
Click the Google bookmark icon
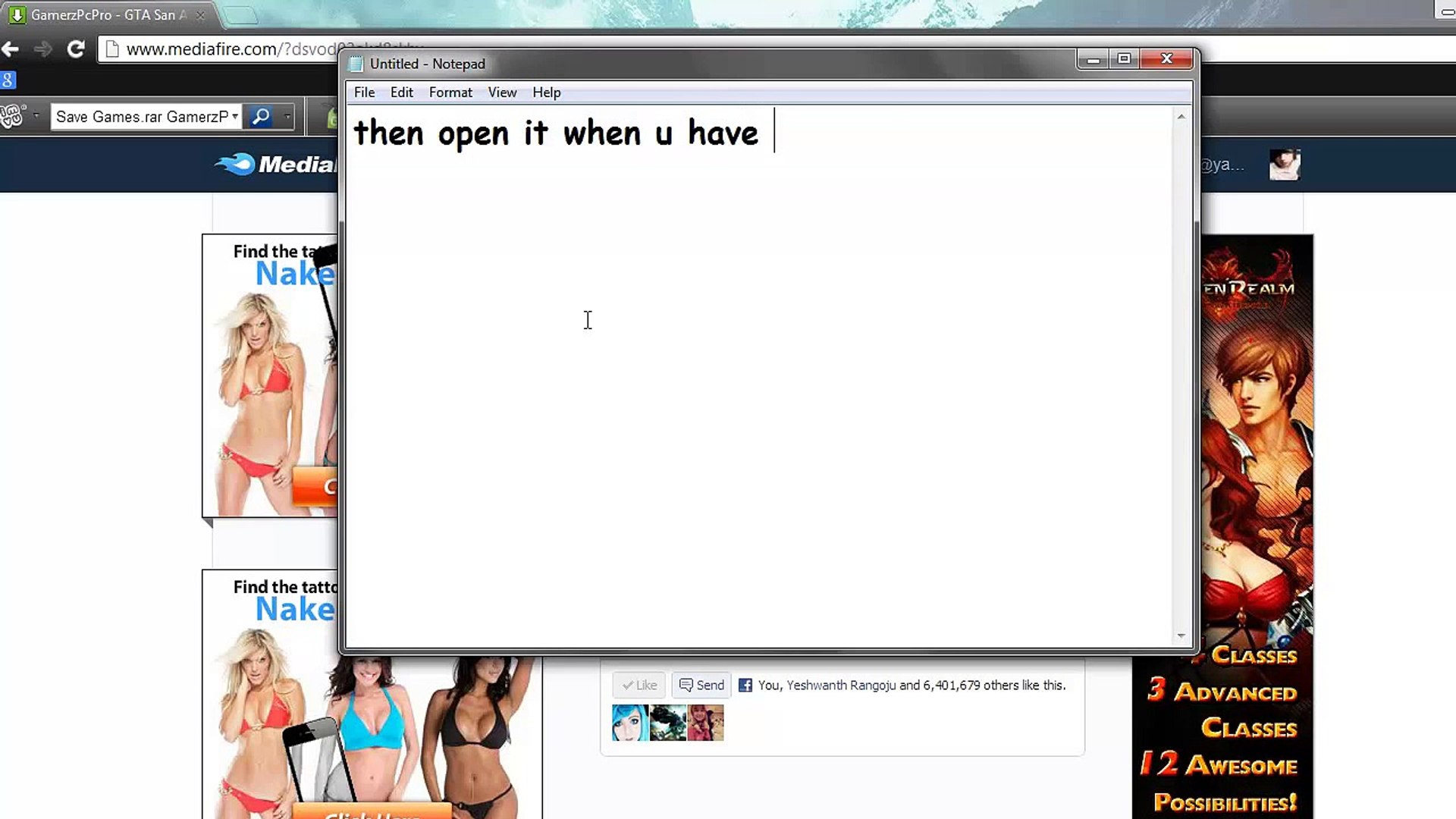tap(8, 80)
